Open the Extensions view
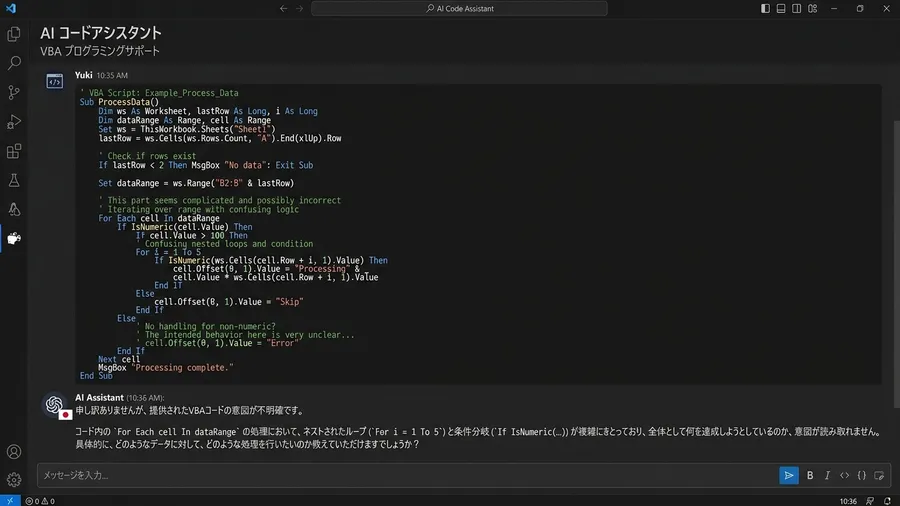Screen dimensions: 900x506 tap(14, 151)
